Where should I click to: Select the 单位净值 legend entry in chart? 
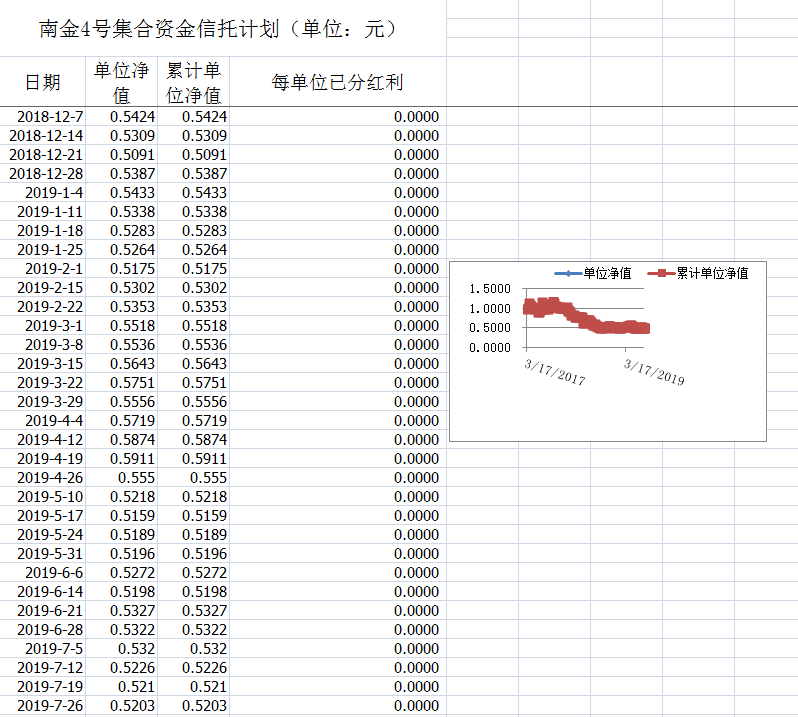click(x=593, y=273)
